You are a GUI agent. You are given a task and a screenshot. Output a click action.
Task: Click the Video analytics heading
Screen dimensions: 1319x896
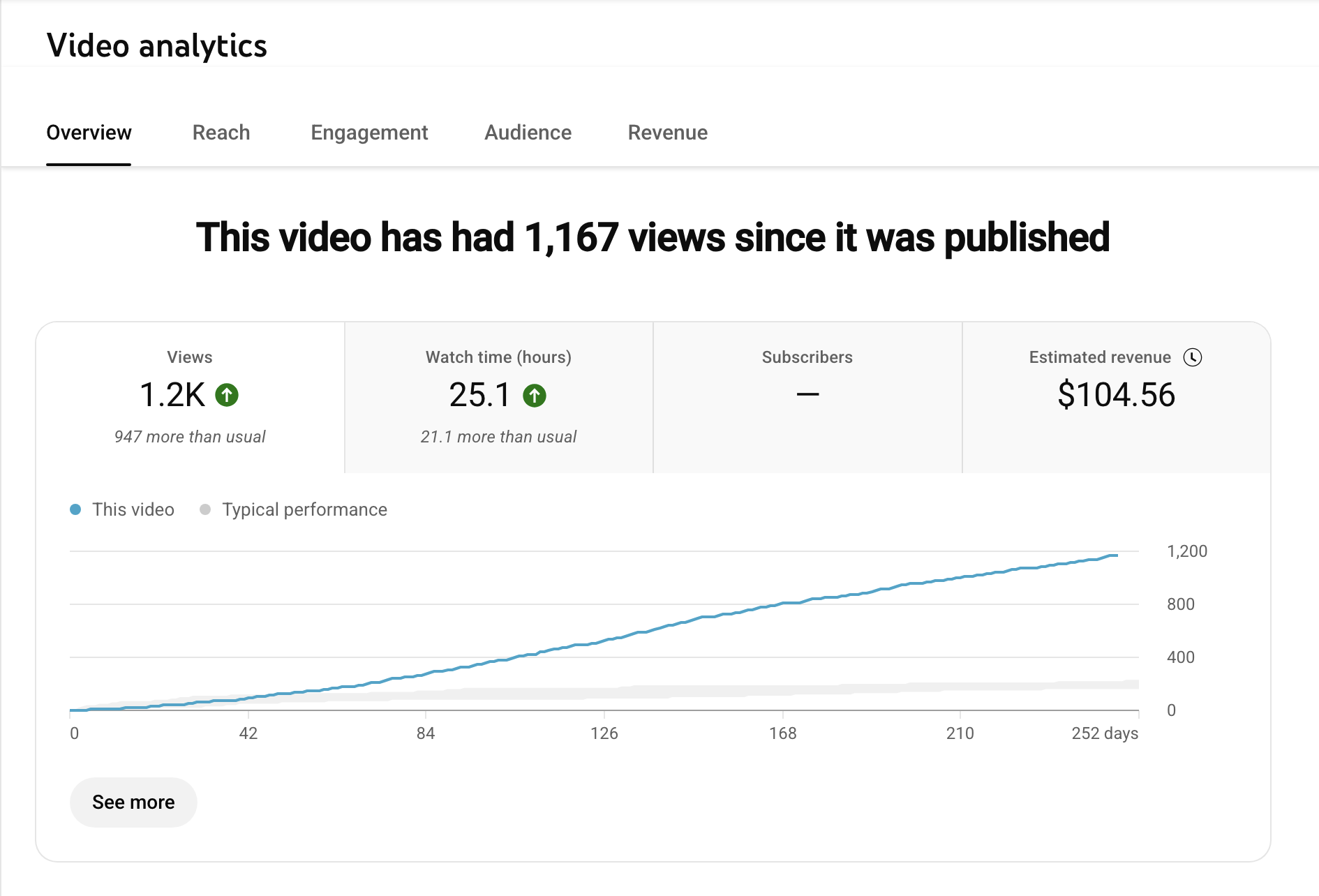click(157, 45)
